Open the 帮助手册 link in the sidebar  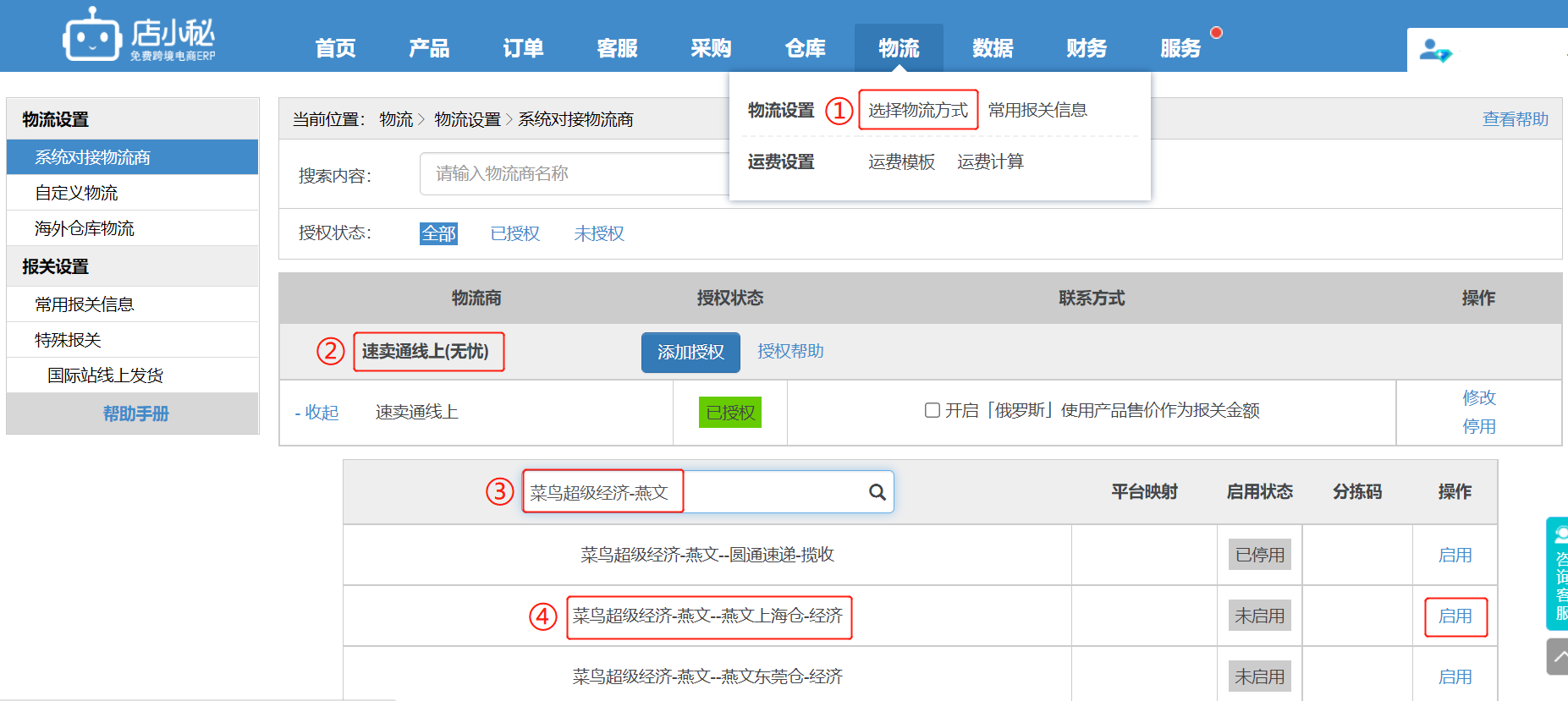136,413
